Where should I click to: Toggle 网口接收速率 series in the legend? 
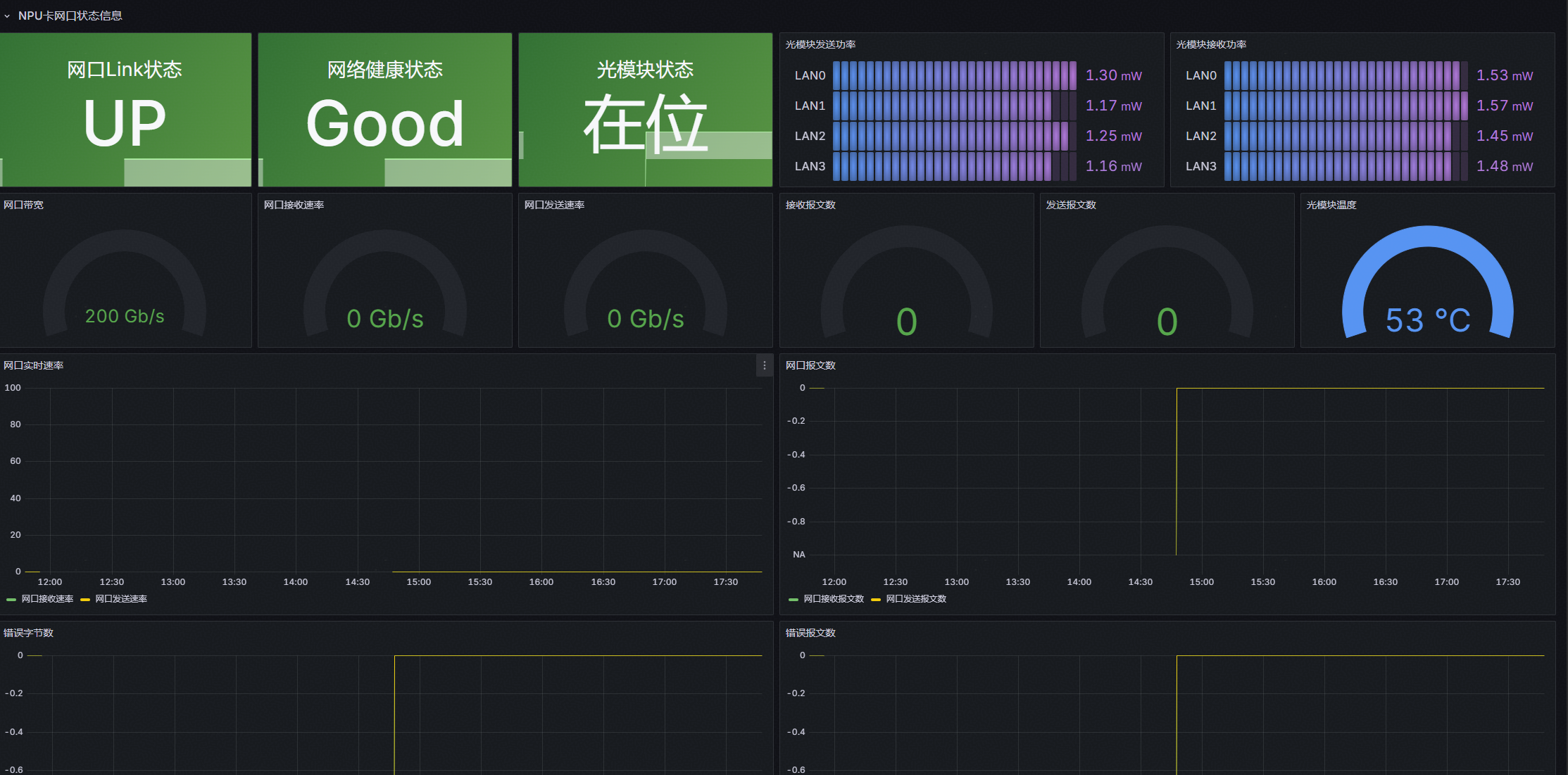(47, 599)
